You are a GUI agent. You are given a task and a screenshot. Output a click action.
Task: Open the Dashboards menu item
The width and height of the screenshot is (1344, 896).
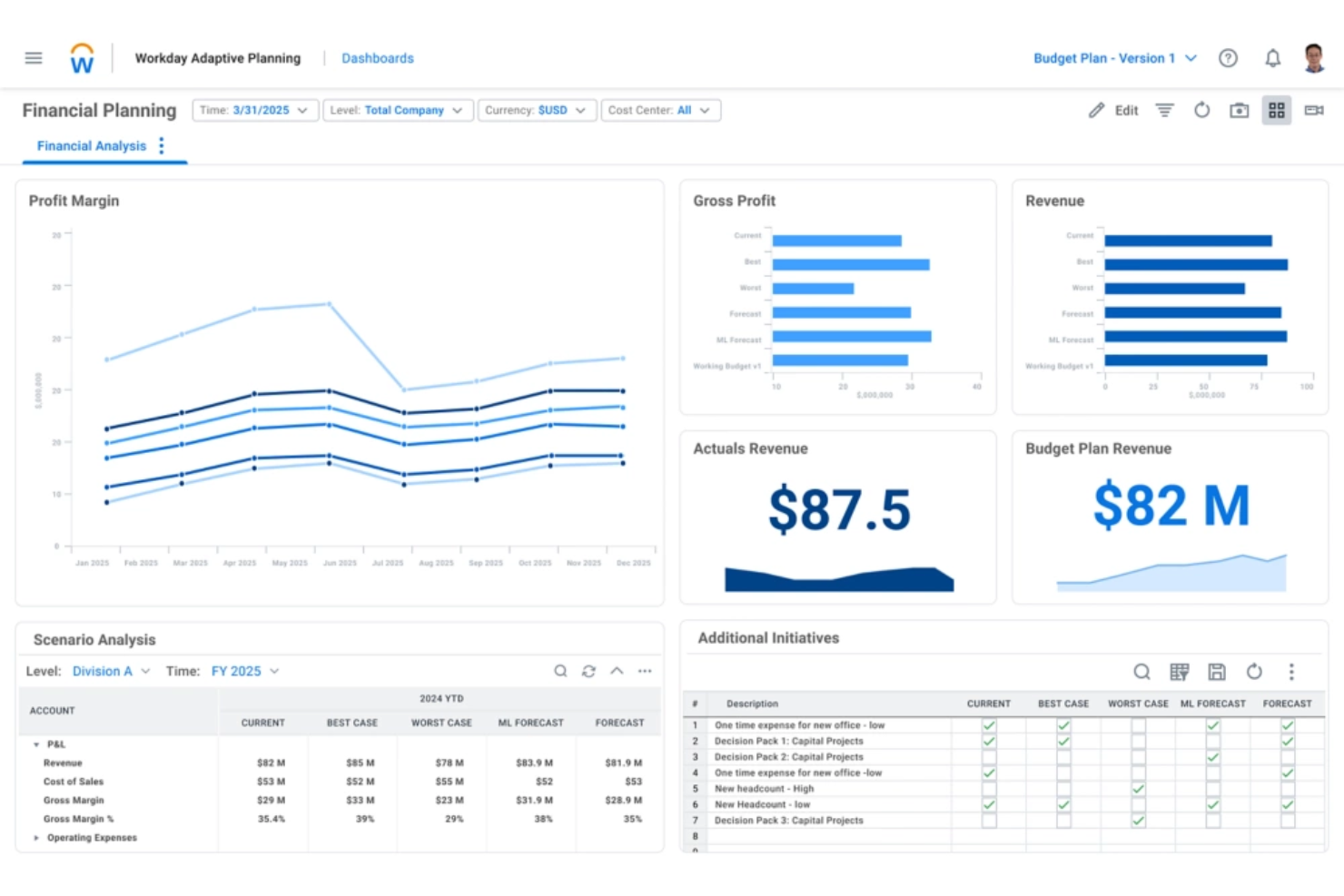[378, 57]
